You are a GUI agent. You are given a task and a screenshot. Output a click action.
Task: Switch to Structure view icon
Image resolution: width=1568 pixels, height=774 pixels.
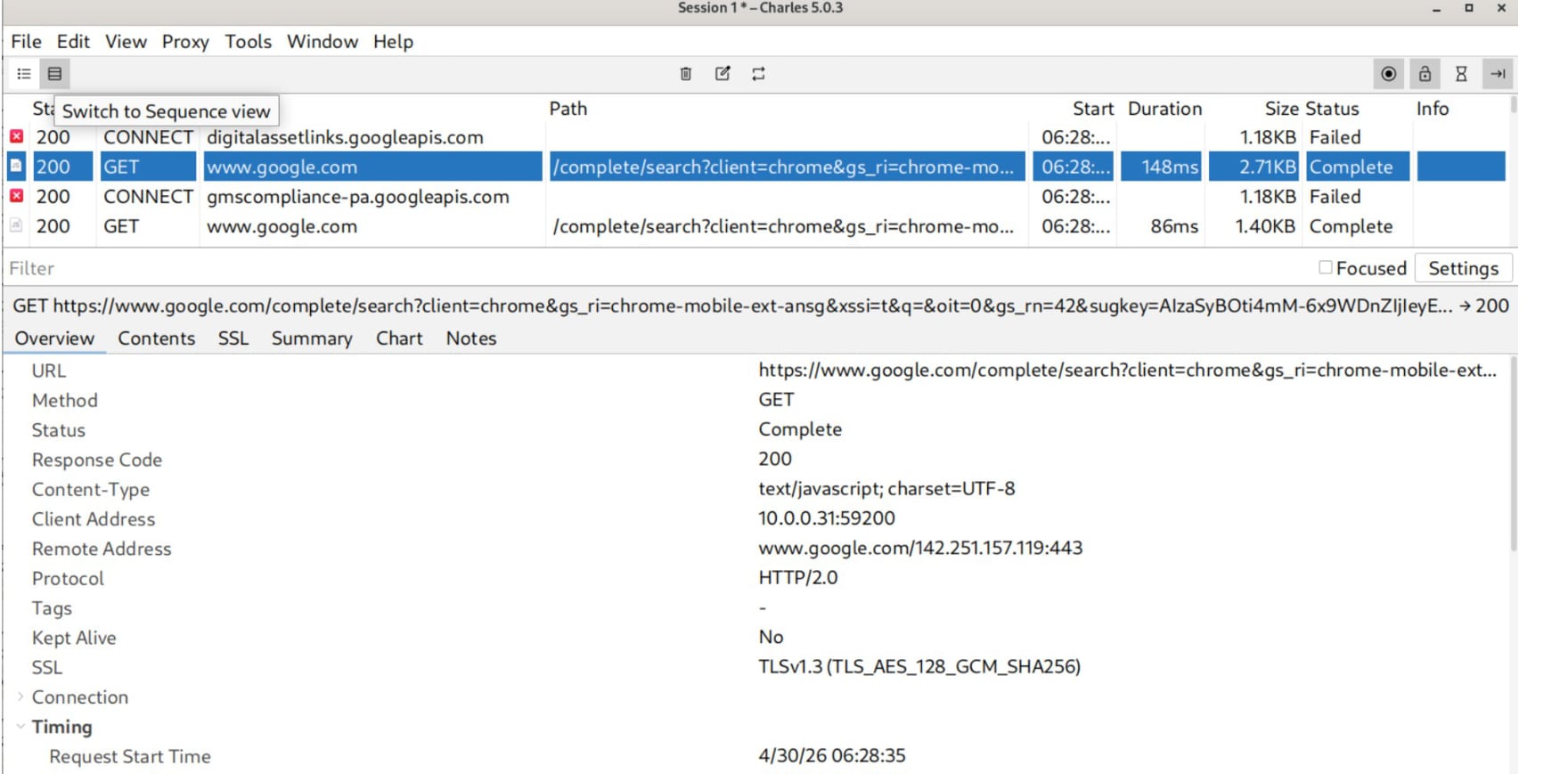[x=24, y=74]
